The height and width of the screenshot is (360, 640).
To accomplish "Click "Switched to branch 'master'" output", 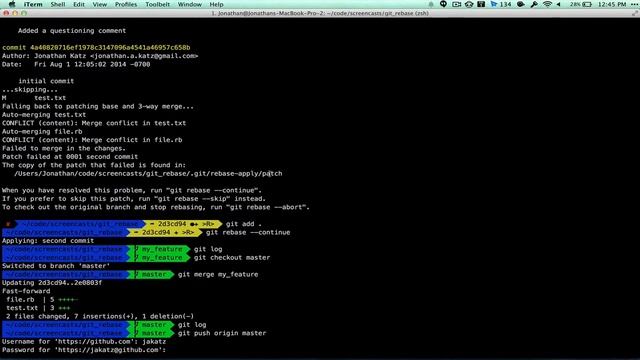I will [56, 266].
